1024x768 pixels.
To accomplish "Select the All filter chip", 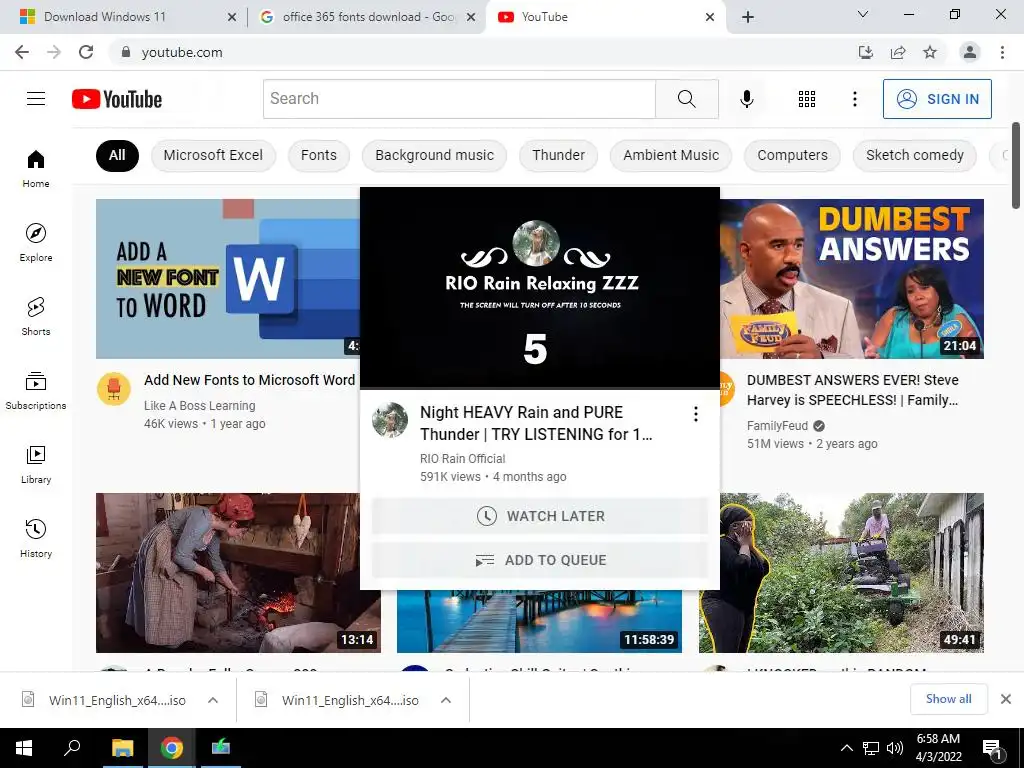I will [x=117, y=155].
